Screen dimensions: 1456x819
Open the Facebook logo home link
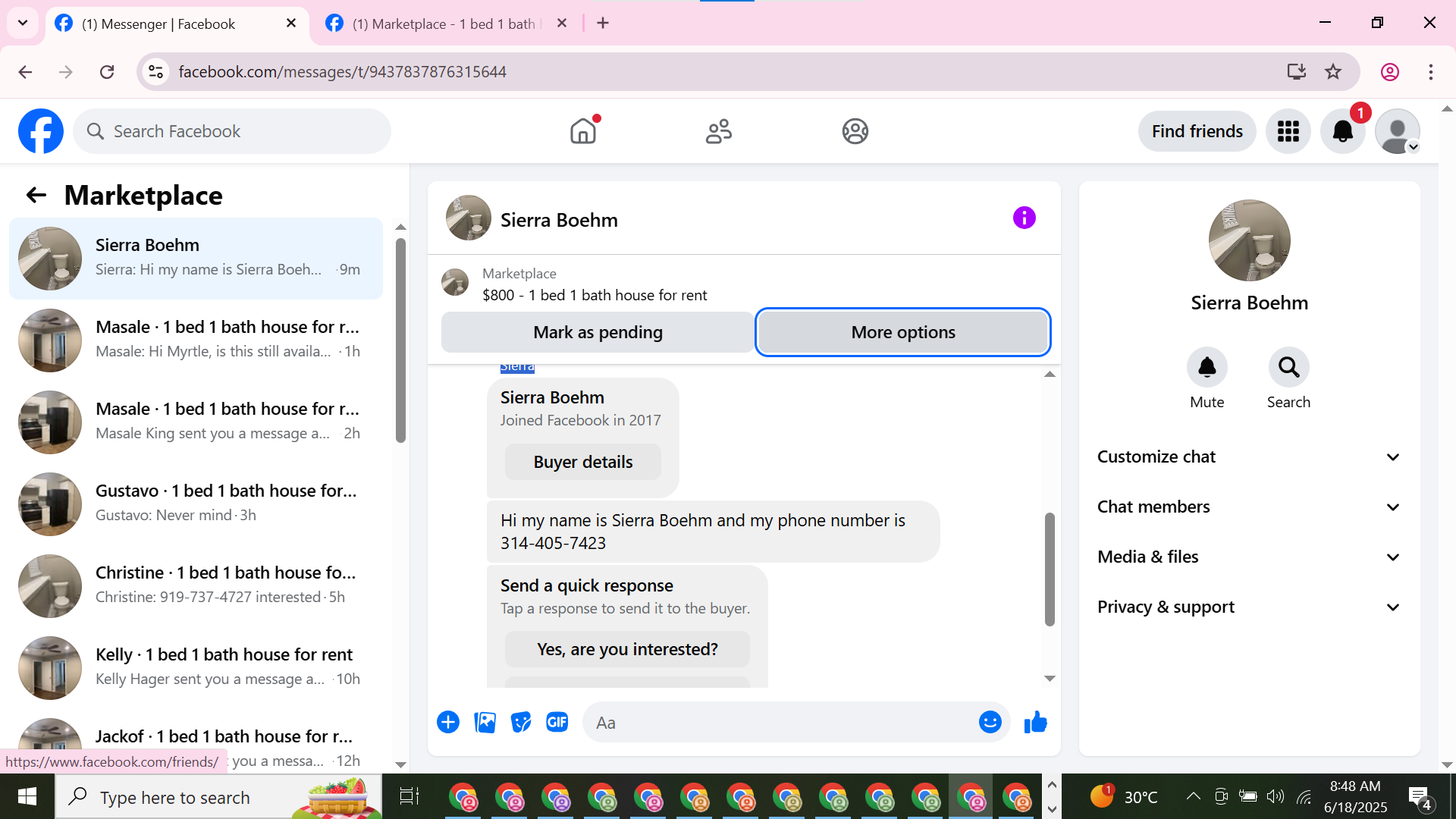tap(41, 131)
